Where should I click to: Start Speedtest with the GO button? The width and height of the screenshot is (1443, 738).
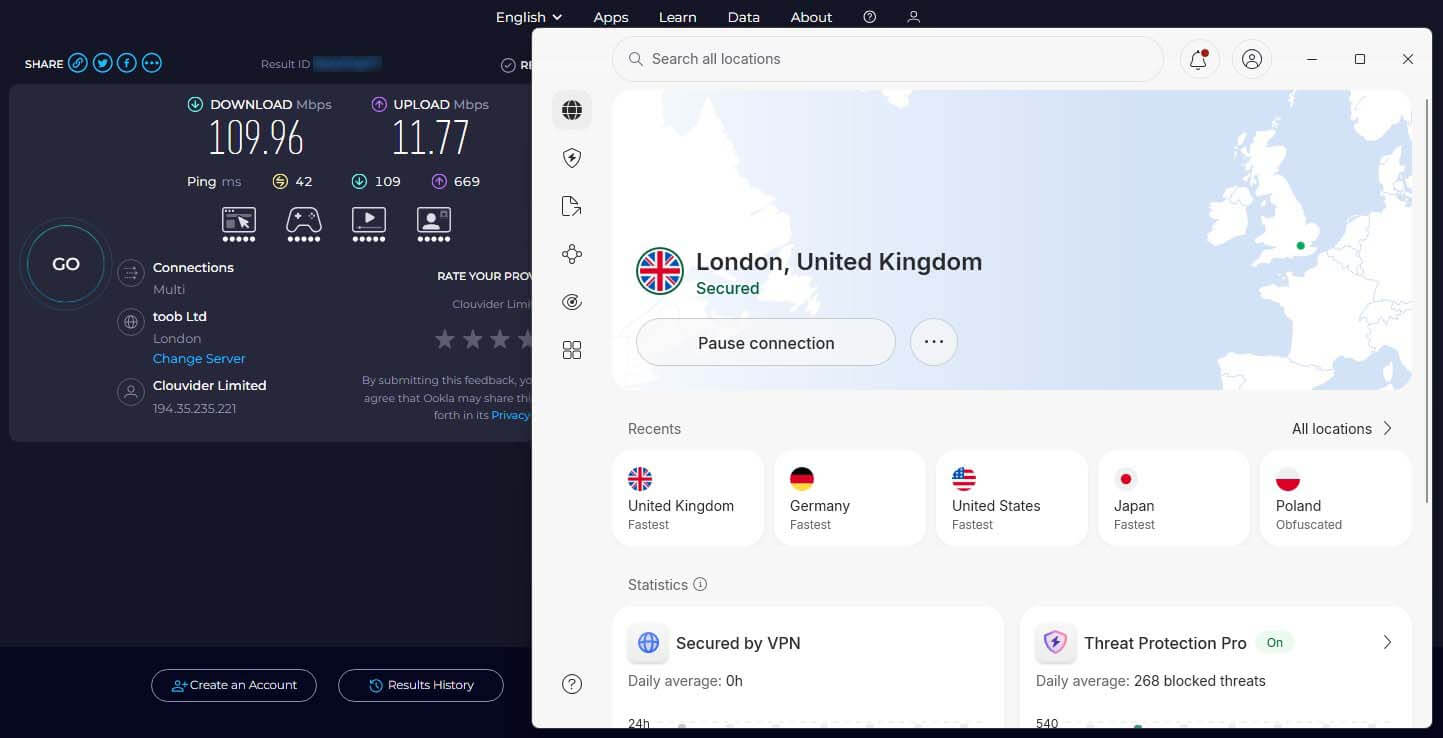tap(66, 264)
